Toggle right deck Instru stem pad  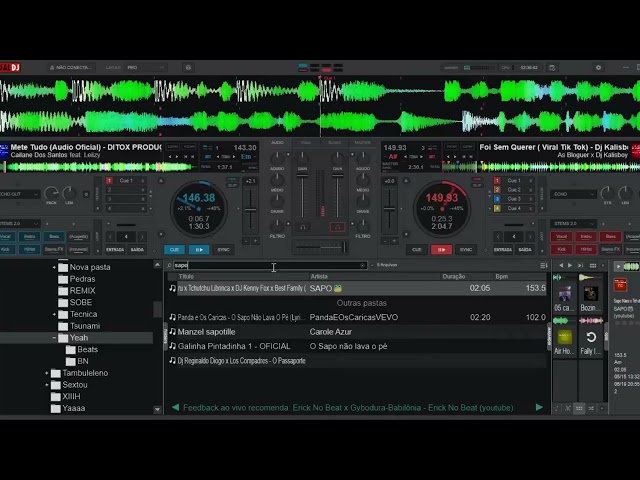point(586,236)
